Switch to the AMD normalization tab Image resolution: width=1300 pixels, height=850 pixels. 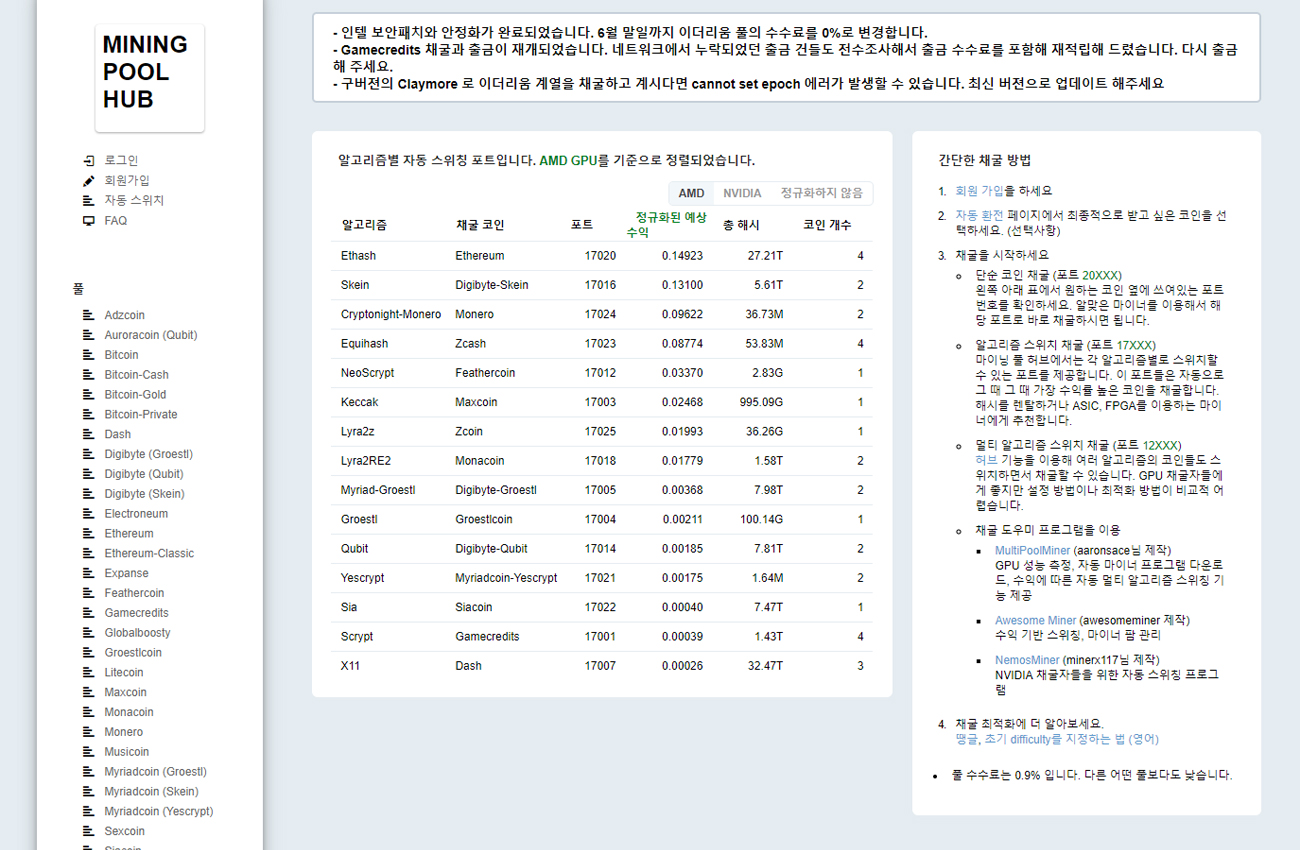click(691, 193)
